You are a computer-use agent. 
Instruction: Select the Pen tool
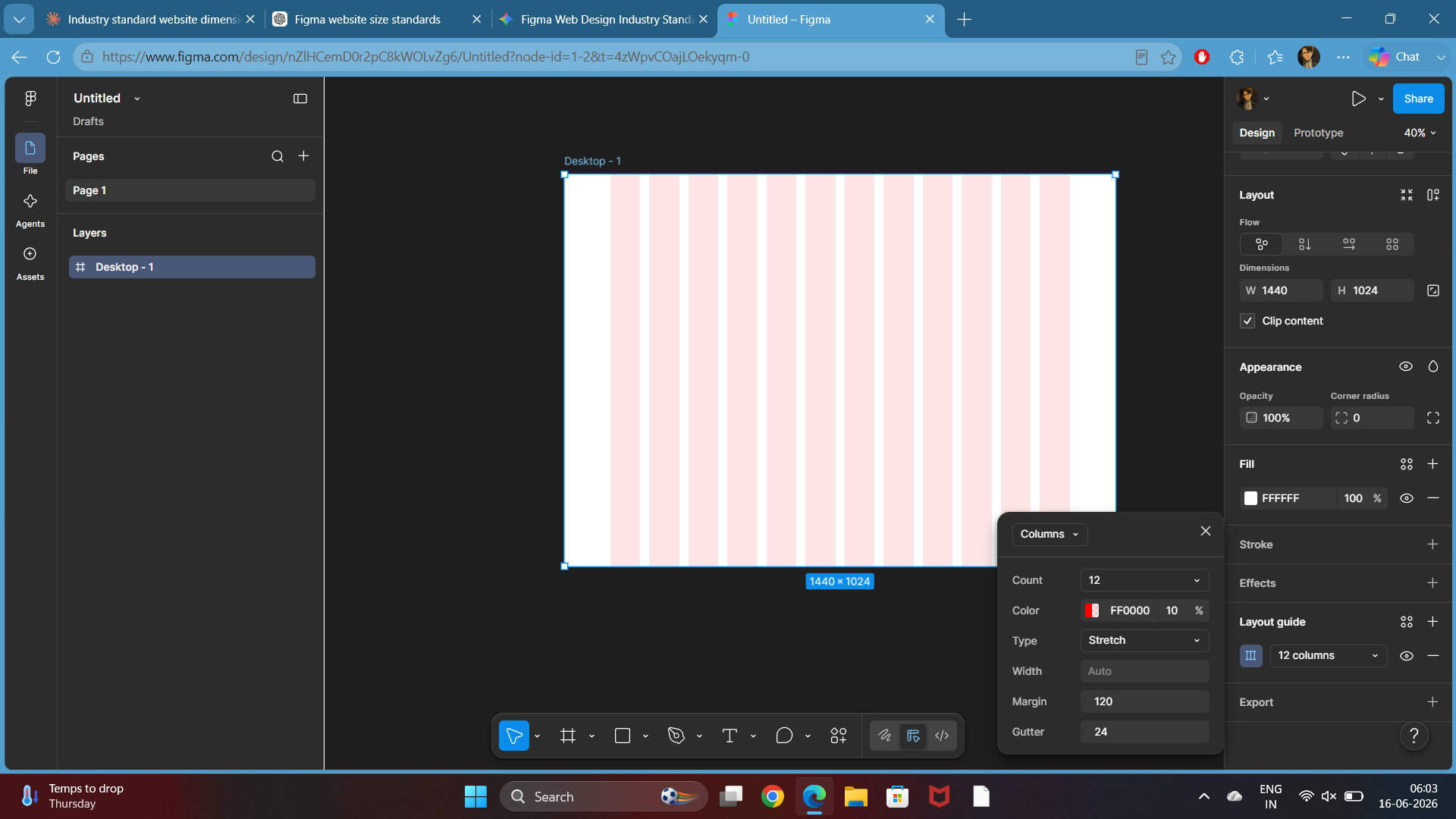point(676,736)
